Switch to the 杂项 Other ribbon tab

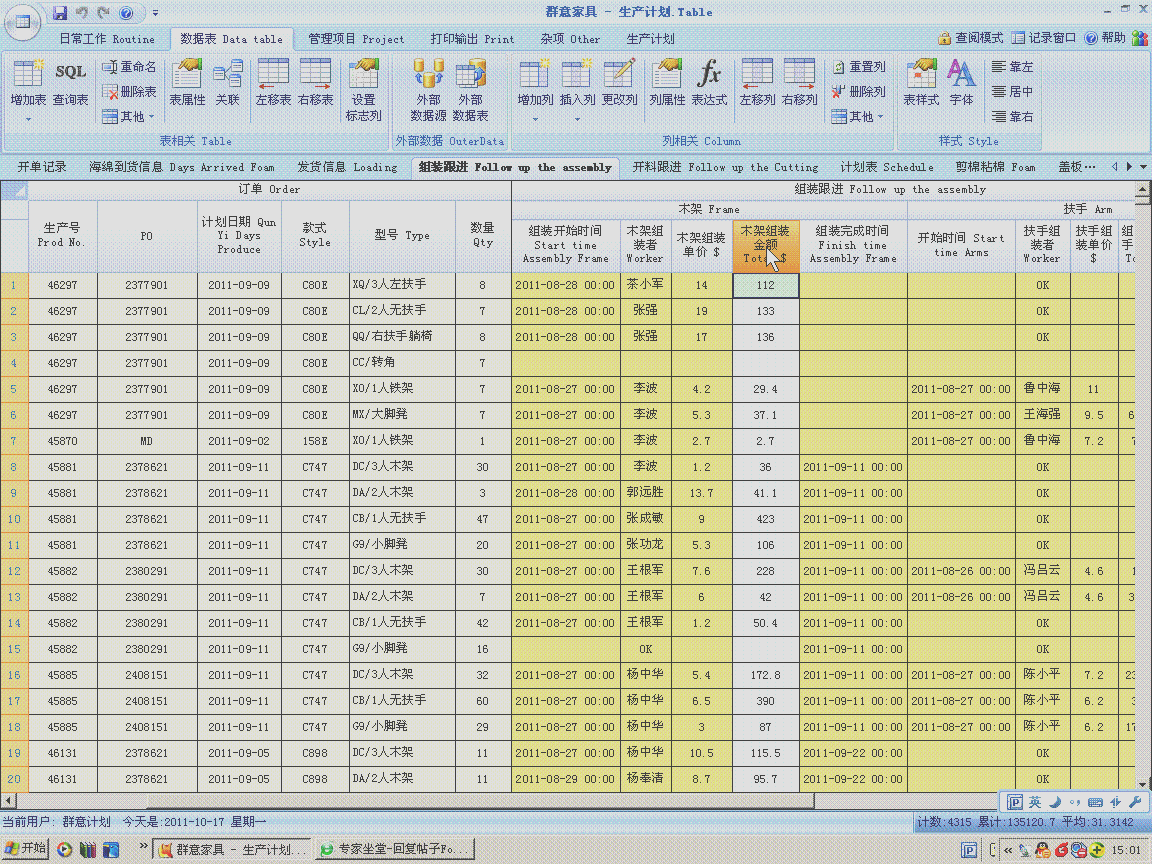[x=570, y=39]
